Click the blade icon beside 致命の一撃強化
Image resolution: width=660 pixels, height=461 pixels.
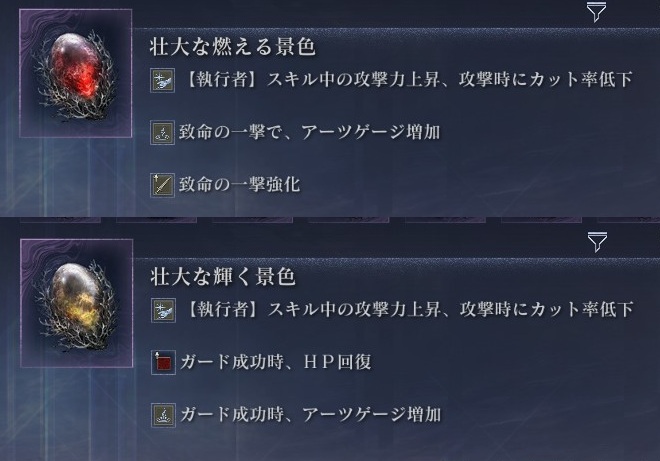pos(163,184)
